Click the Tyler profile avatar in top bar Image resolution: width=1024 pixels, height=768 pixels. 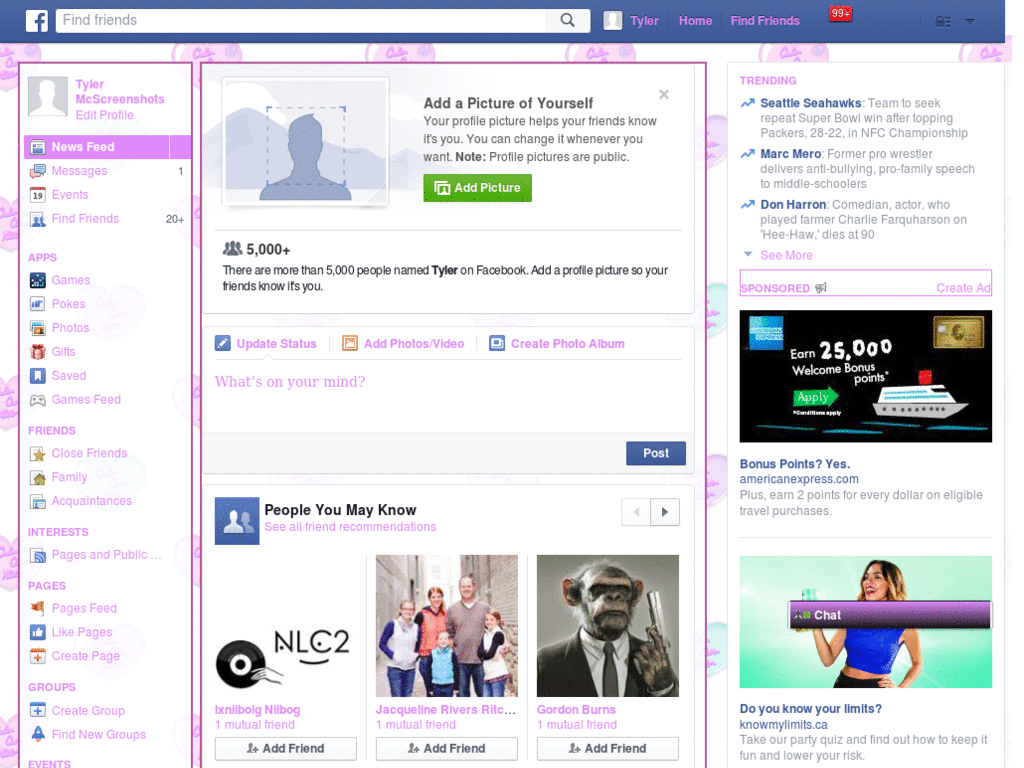613,20
